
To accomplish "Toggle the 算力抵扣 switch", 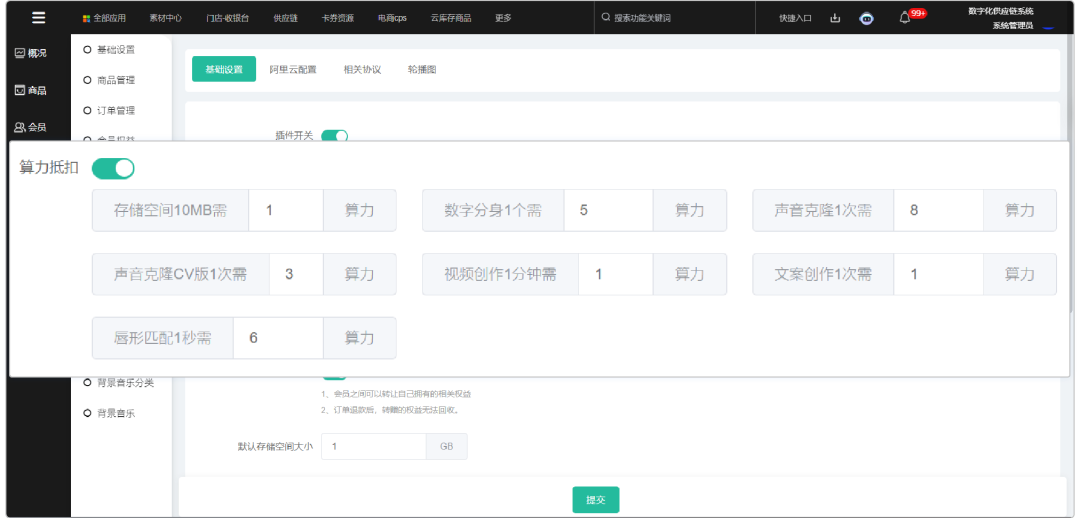I will coord(113,168).
